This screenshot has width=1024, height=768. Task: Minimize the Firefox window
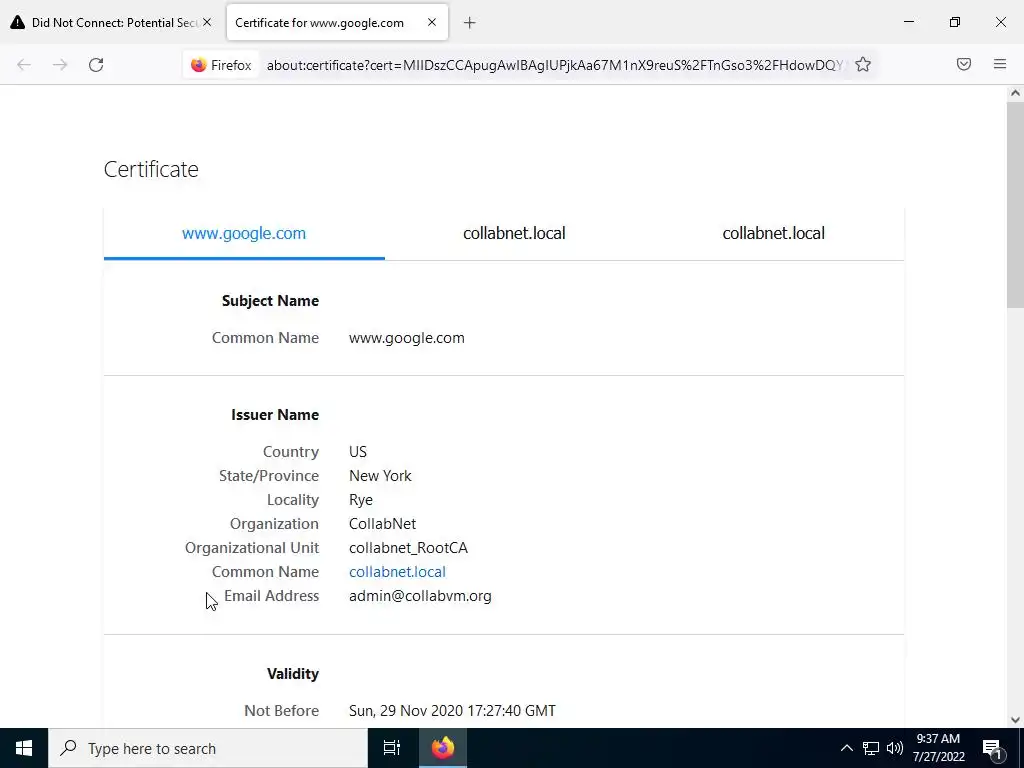click(908, 22)
